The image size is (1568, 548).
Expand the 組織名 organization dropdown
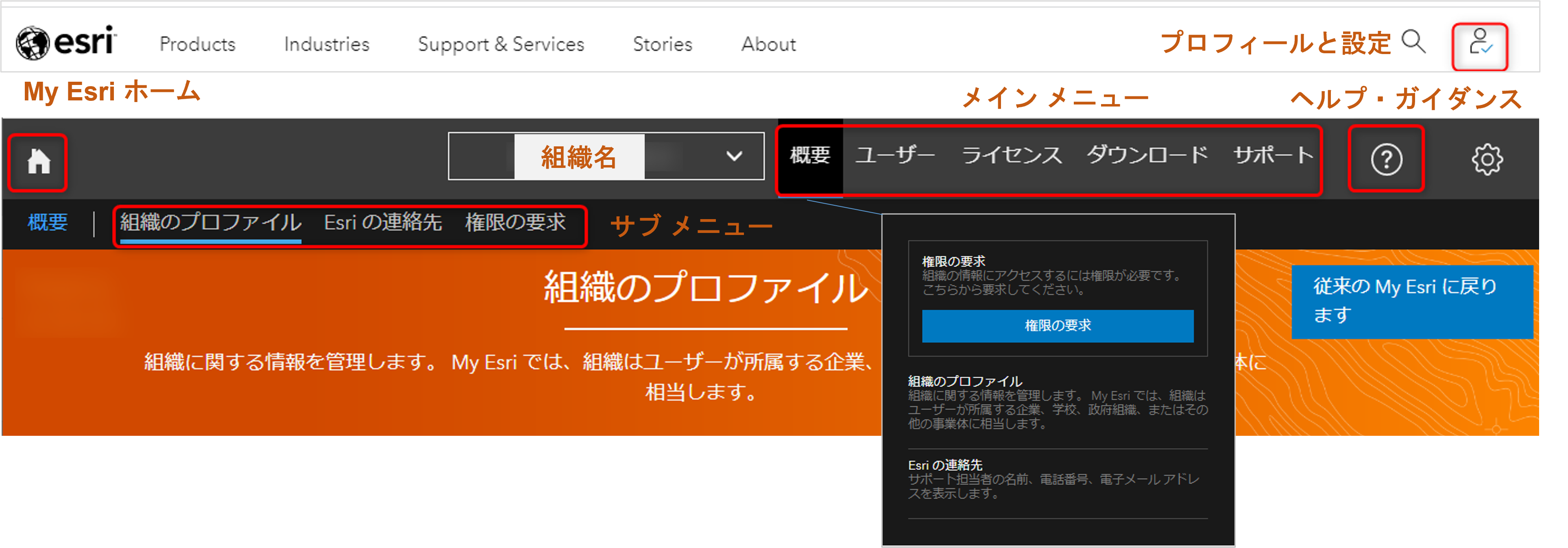pyautogui.click(x=606, y=157)
